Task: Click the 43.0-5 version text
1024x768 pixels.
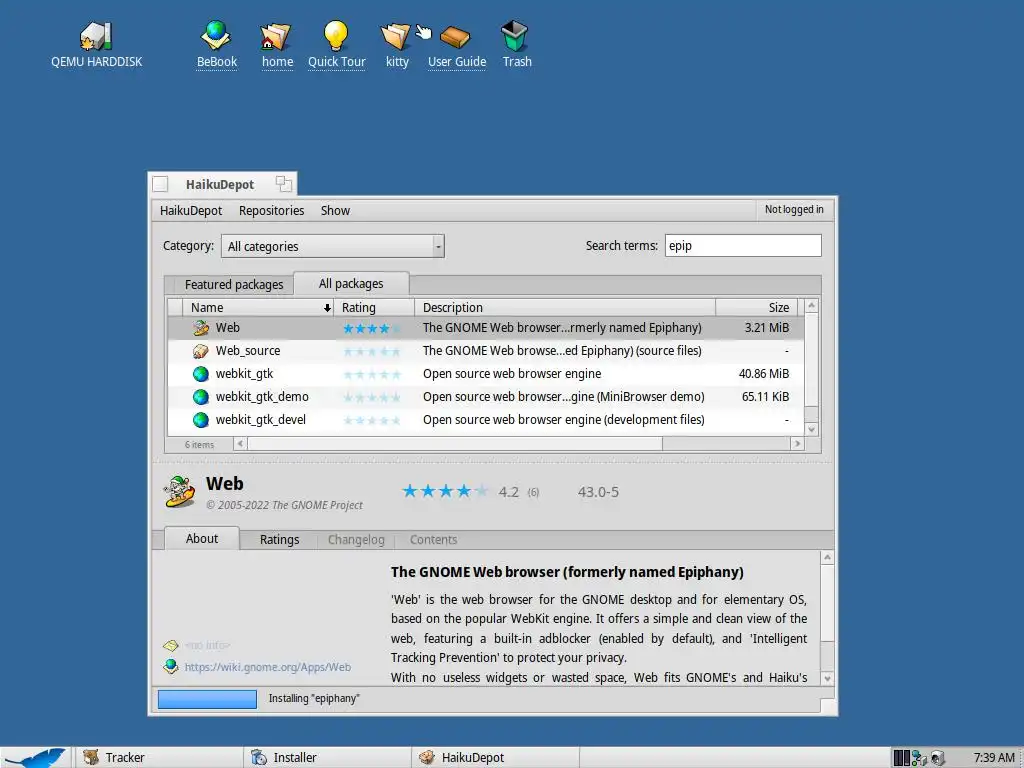Action: (x=598, y=492)
